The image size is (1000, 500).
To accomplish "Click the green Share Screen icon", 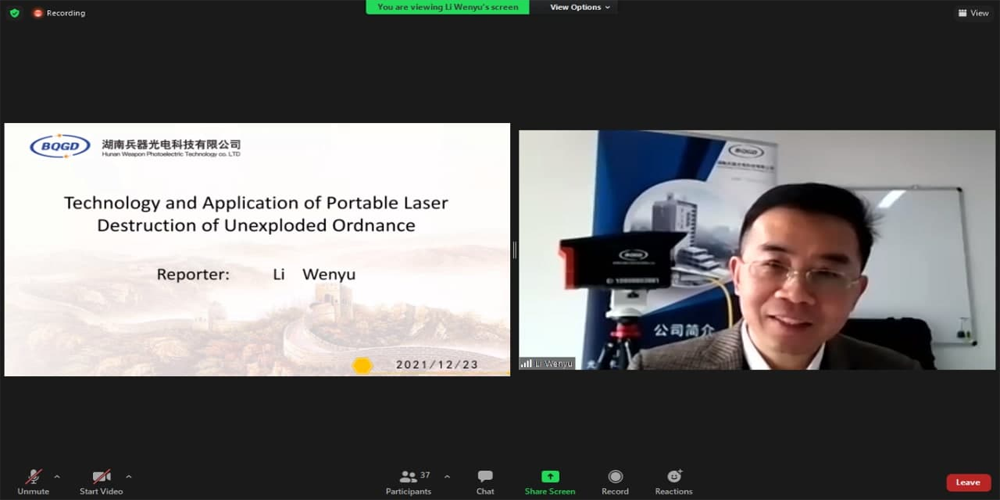I will (550, 477).
